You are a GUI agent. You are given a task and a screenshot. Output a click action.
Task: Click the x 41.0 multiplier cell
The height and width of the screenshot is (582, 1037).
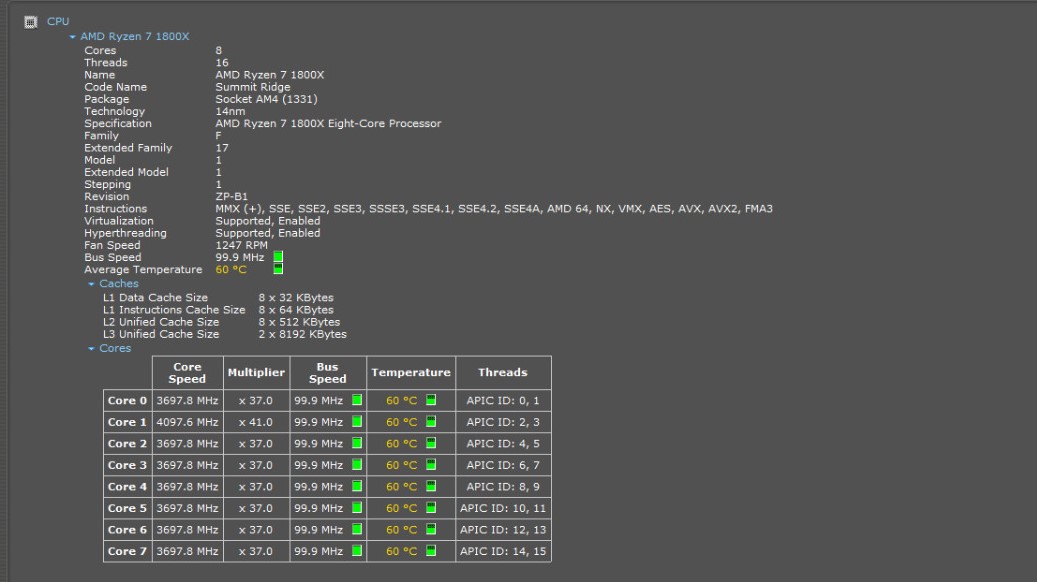pyautogui.click(x=256, y=422)
